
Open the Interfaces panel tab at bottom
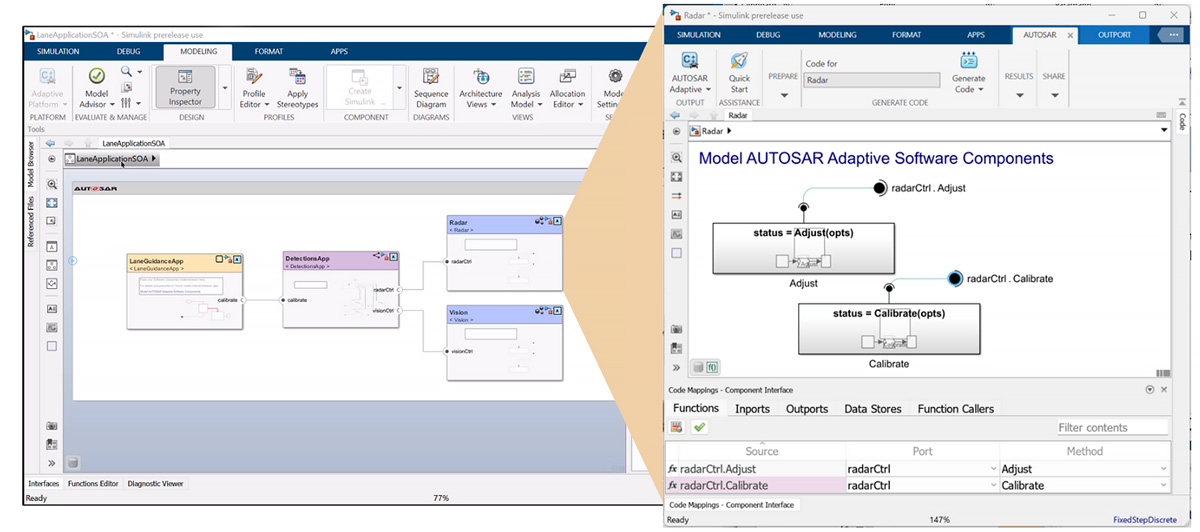coord(43,484)
